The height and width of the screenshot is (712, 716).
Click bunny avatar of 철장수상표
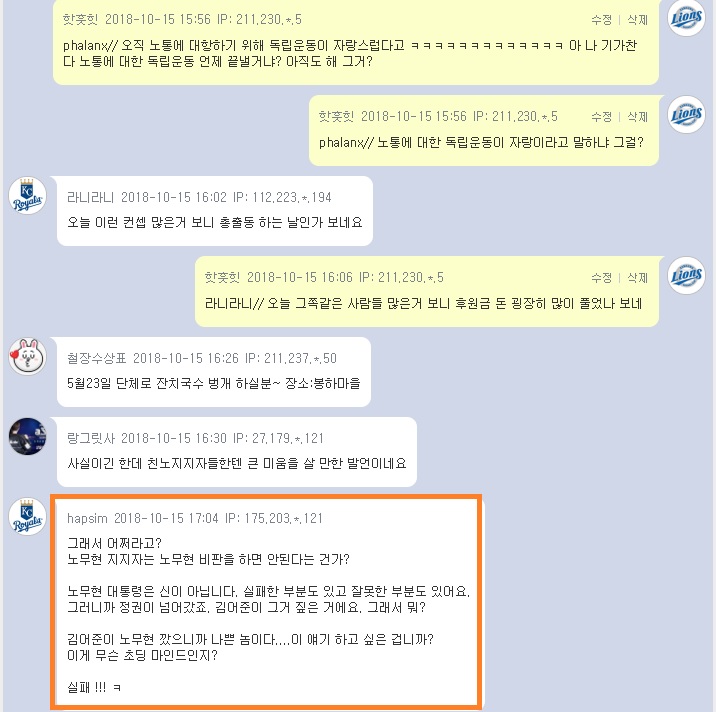tap(27, 356)
